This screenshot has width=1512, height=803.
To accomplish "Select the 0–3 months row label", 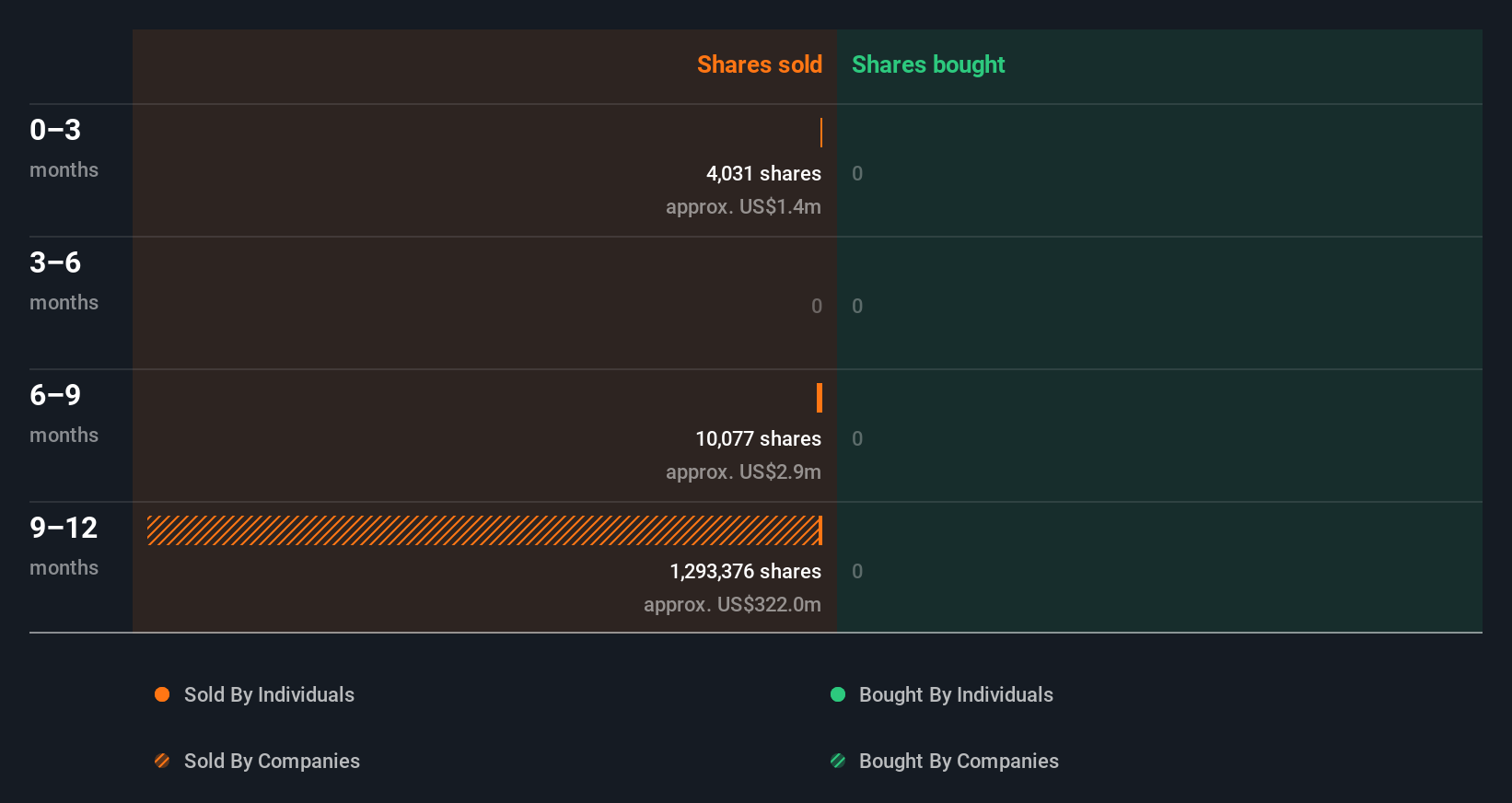I will pos(64,147).
